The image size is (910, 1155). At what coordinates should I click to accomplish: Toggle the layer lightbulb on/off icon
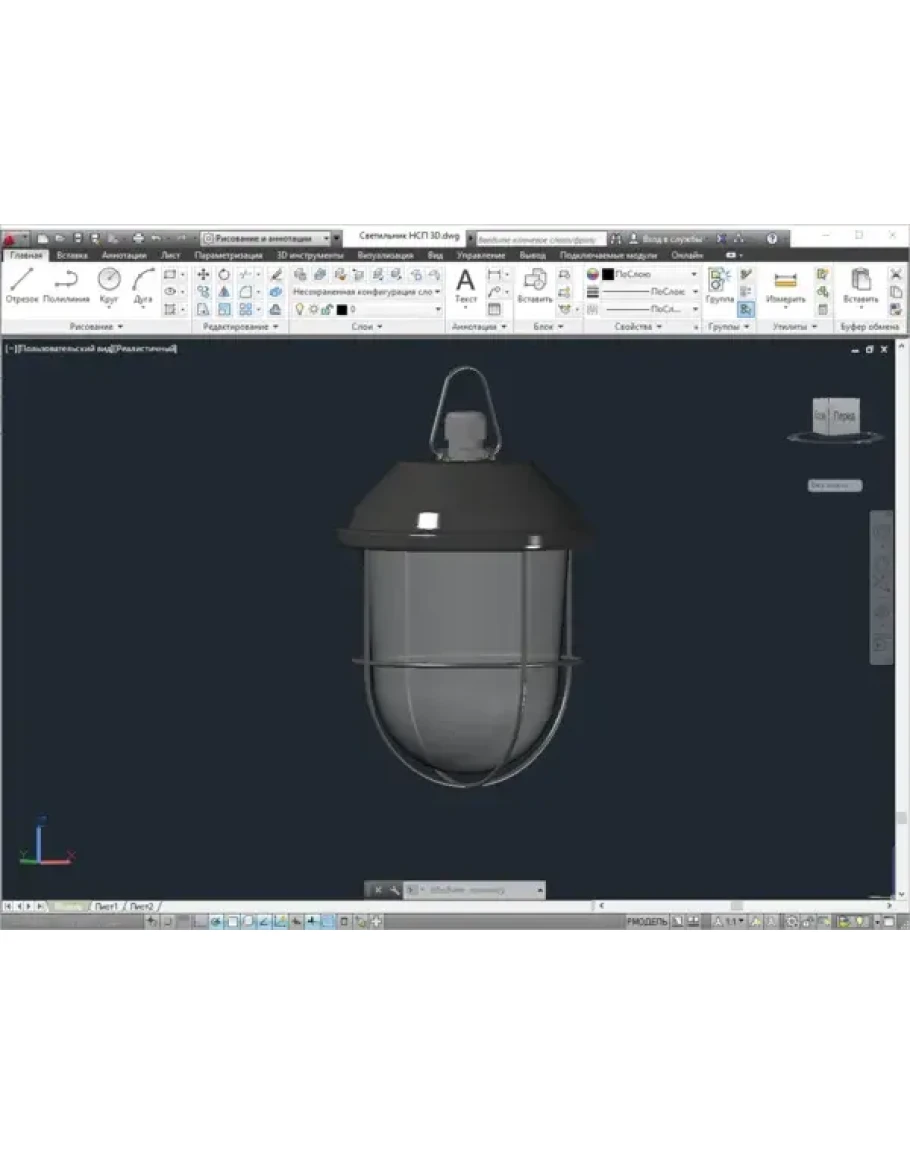pos(299,310)
